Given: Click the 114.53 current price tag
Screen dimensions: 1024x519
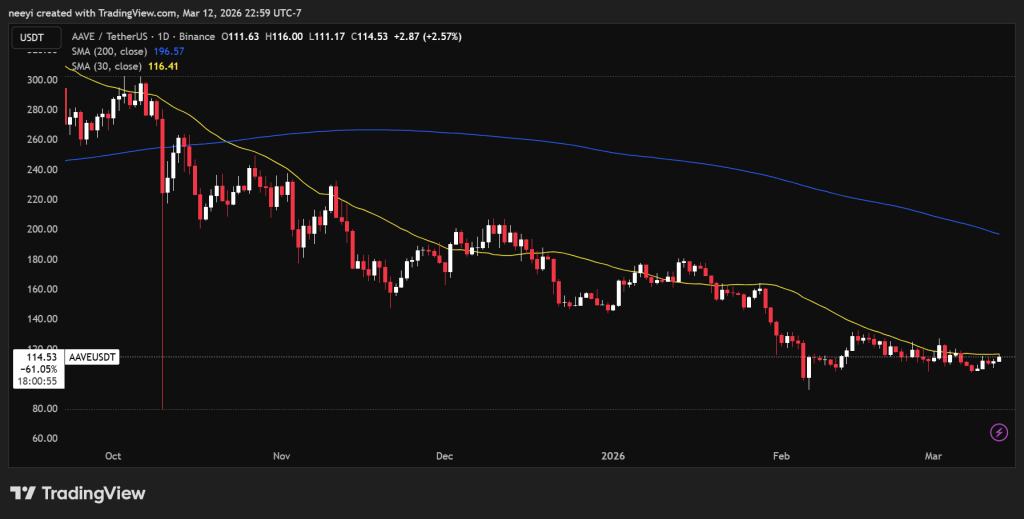Looking at the screenshot, I should click(35, 356).
